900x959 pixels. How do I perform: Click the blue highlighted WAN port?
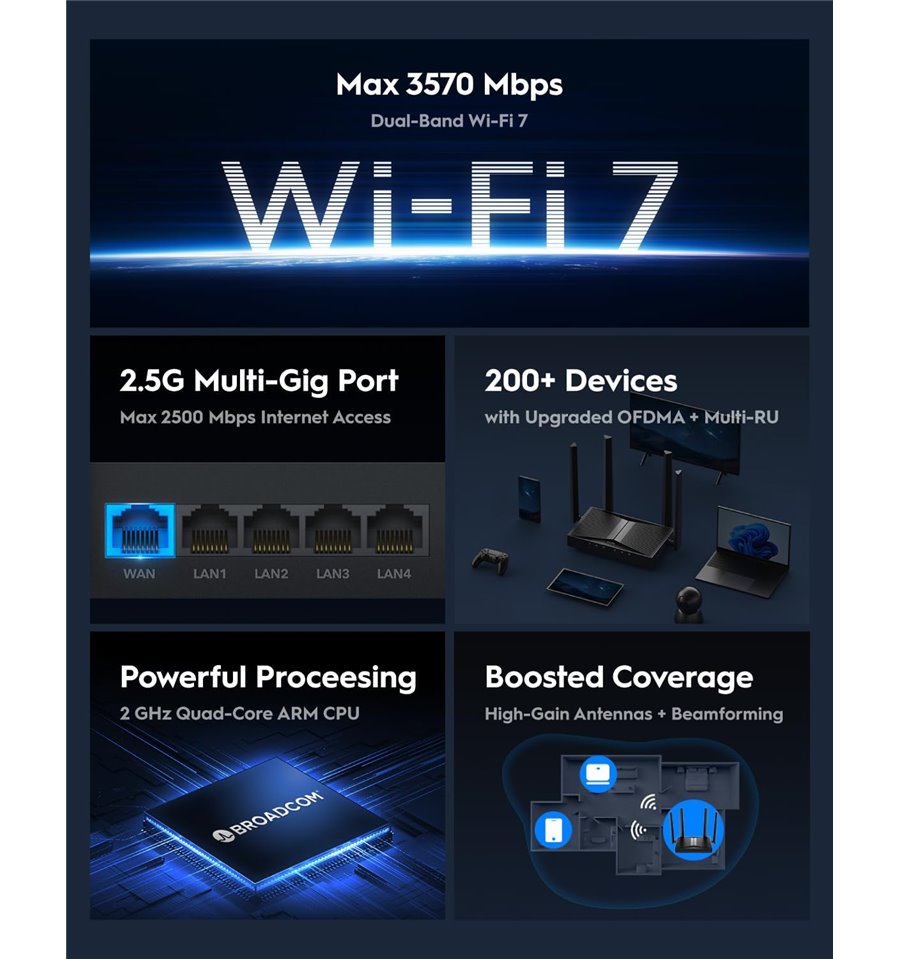pos(140,530)
